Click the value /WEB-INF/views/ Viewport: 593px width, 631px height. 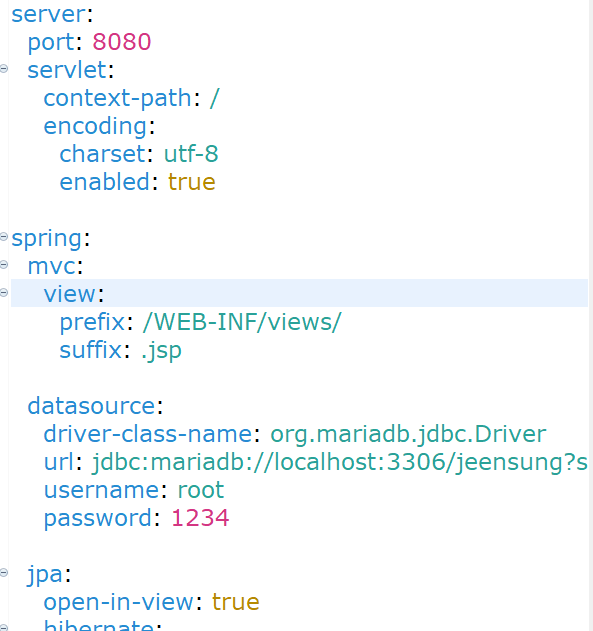click(x=242, y=322)
